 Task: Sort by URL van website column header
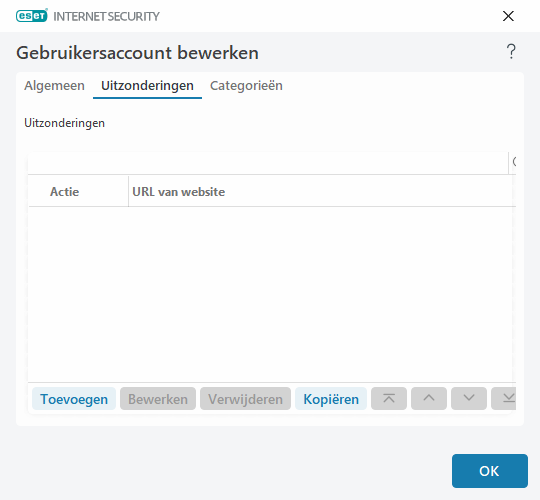click(322, 191)
